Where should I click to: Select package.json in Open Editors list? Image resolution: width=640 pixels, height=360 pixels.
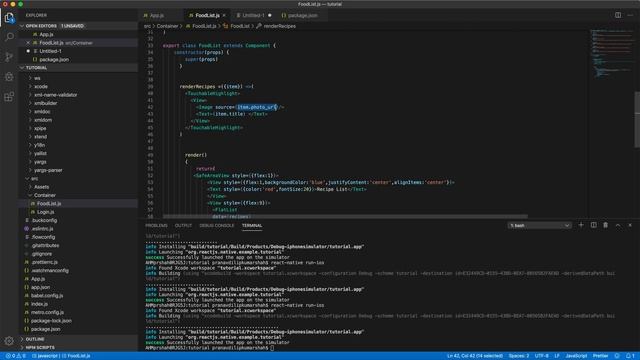coord(54,60)
